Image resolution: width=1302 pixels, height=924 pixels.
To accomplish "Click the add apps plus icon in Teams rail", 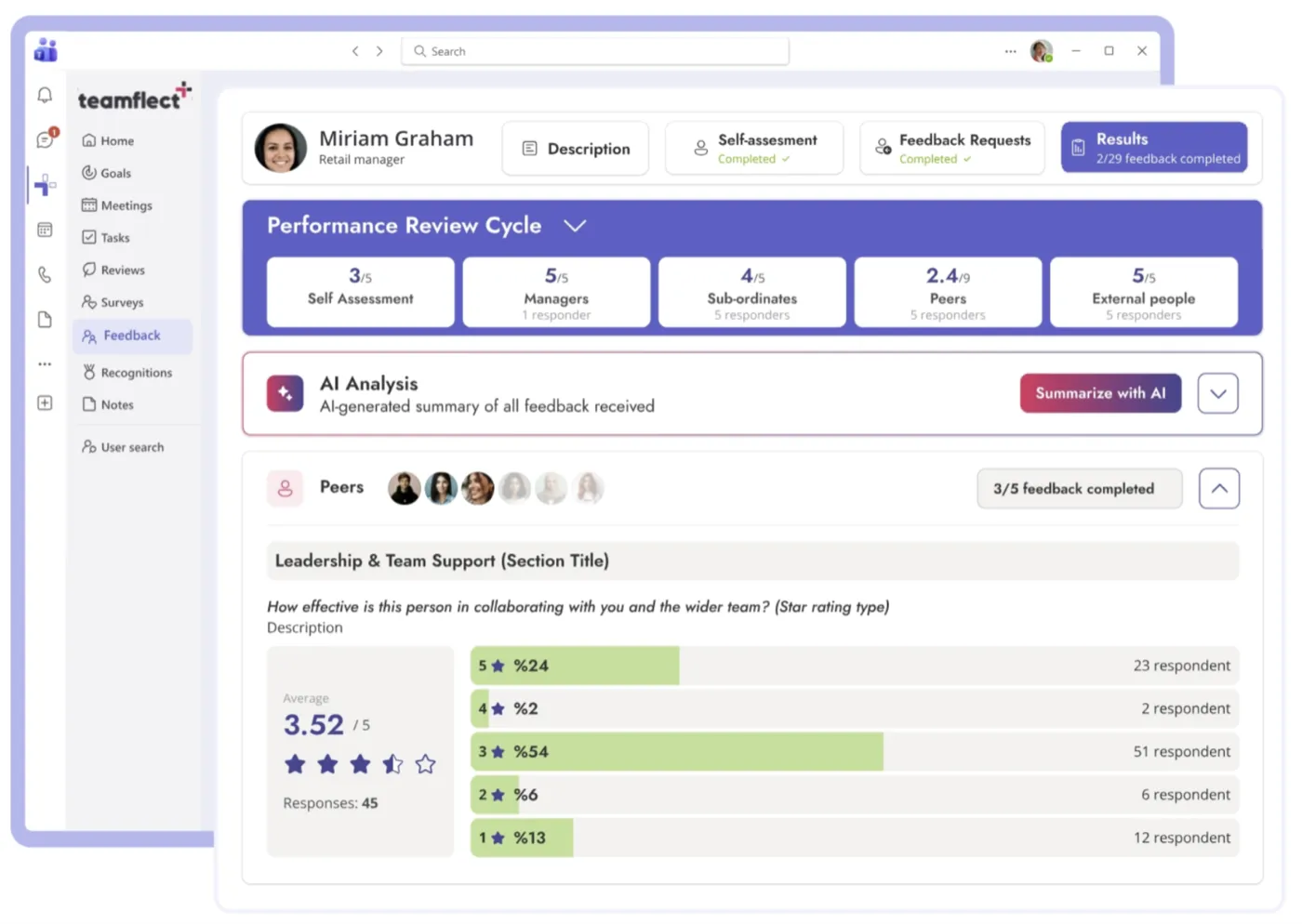I will (45, 403).
